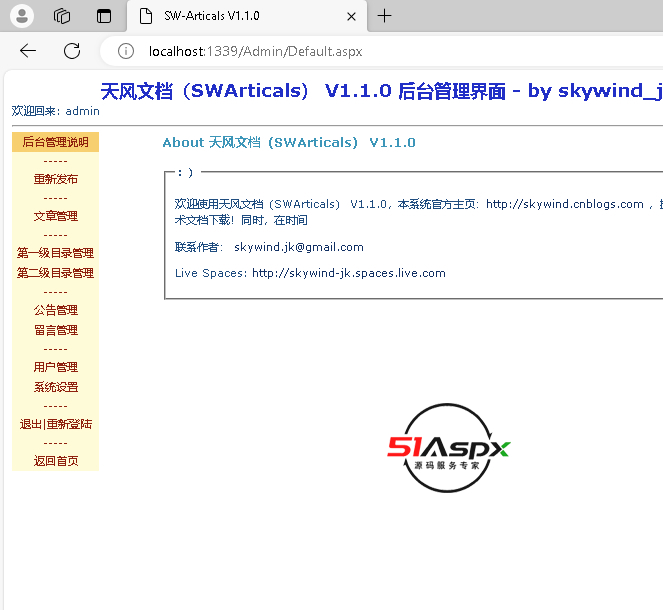Screen dimensions: 663x610
Task: Open 留言管理 sidebar link
Action: (55, 330)
